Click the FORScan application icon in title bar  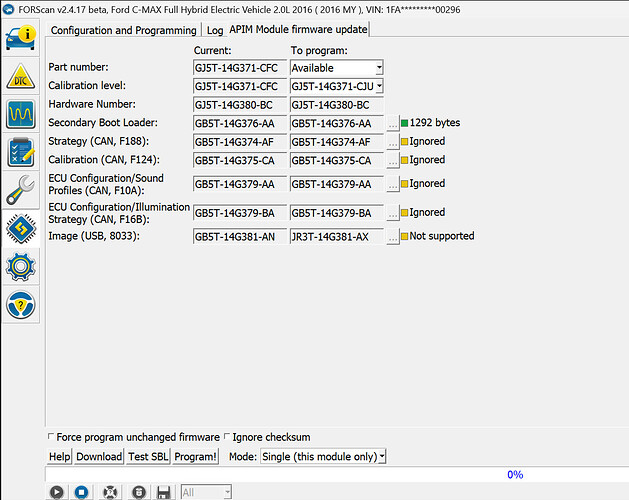click(8, 10)
